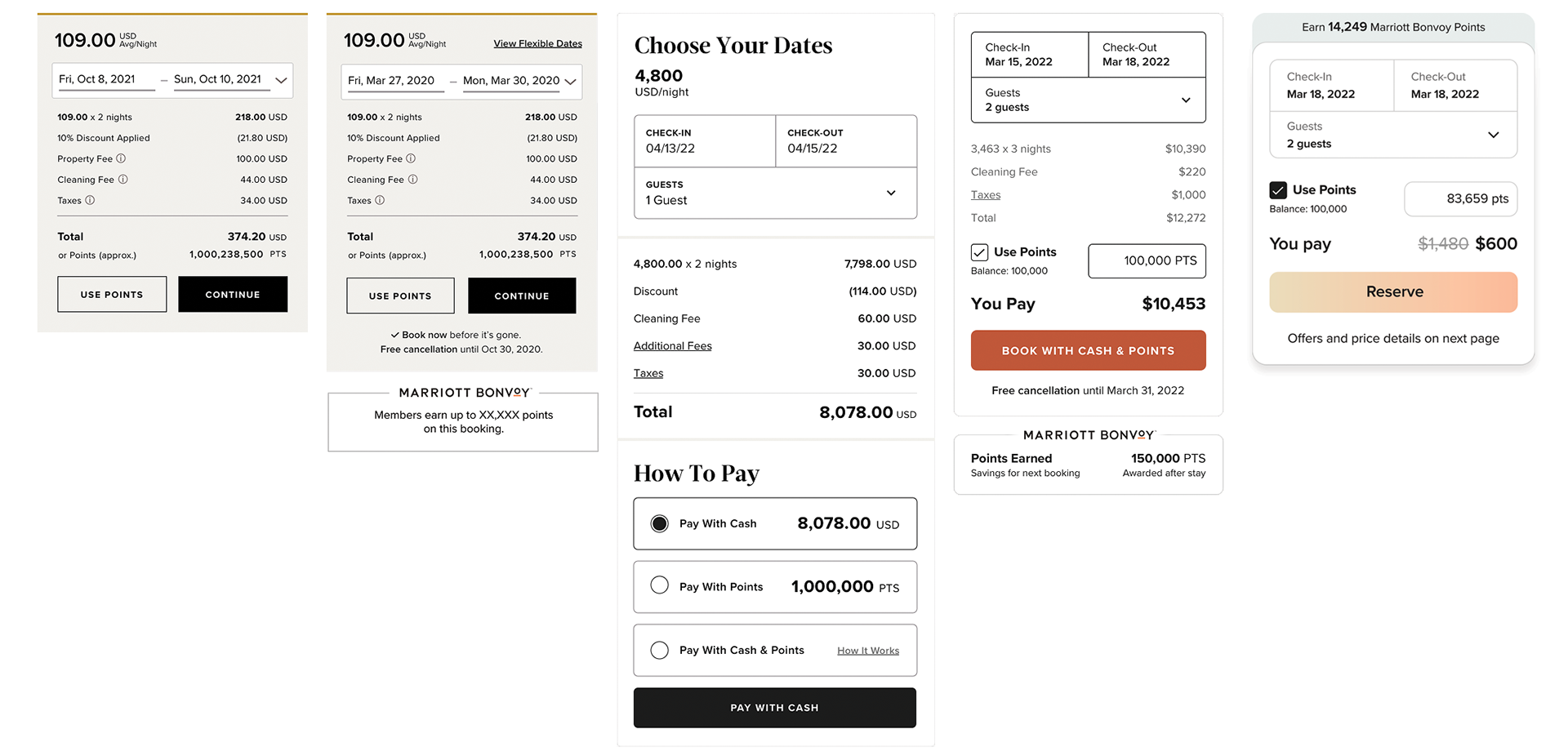Image resolution: width=1568 pixels, height=756 pixels.
Task: Open Property Fee info in Mar 2020 card
Action: click(x=411, y=158)
